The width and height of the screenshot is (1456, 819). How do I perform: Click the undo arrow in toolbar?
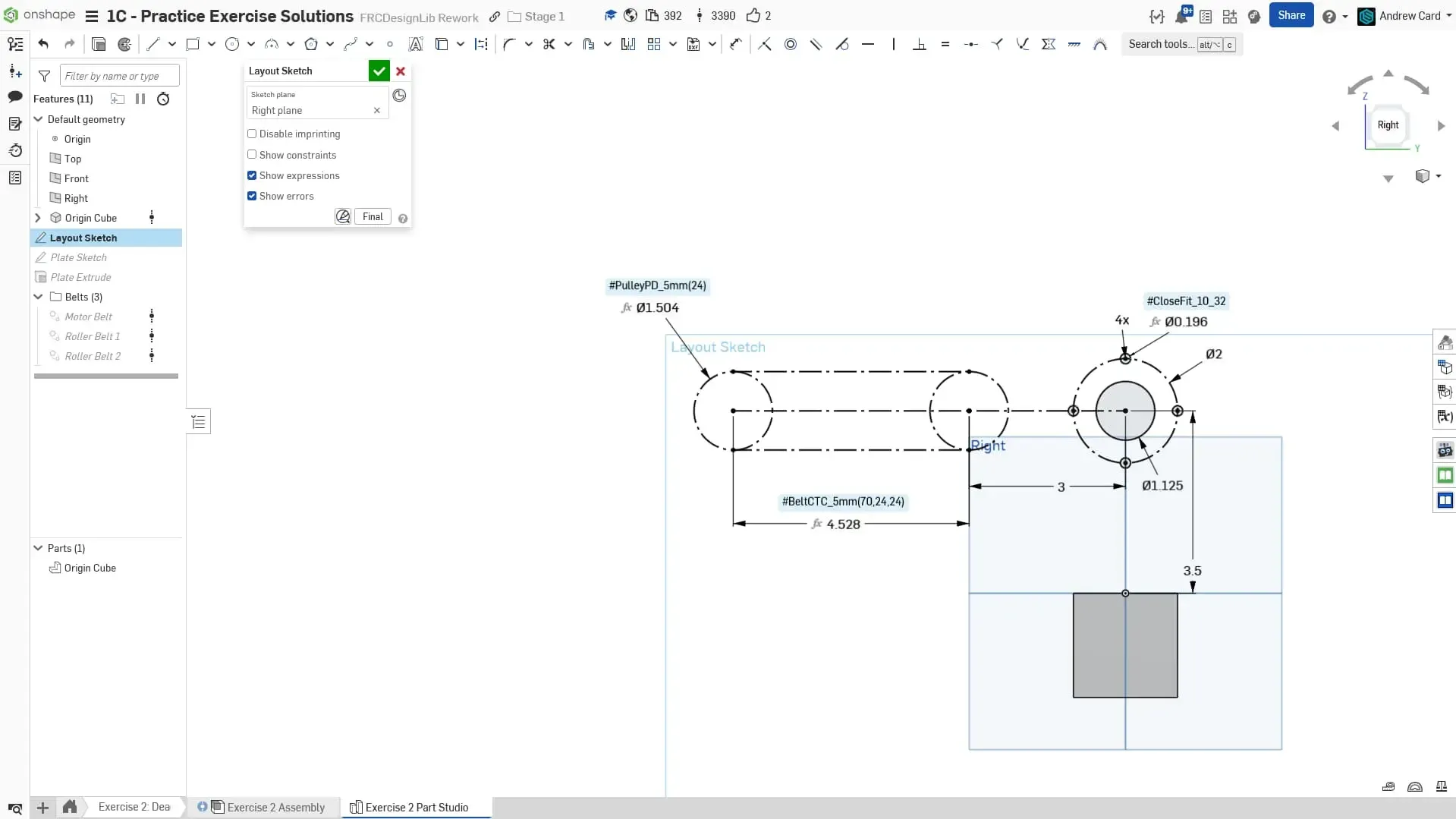pos(43,44)
